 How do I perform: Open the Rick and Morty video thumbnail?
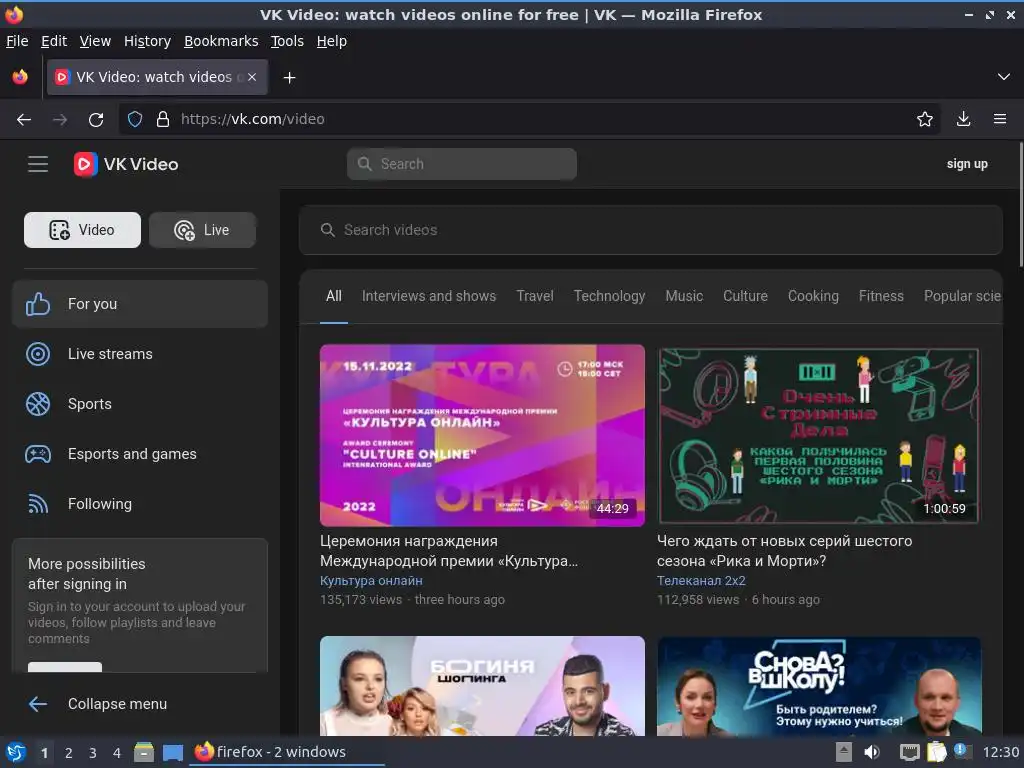pos(818,435)
